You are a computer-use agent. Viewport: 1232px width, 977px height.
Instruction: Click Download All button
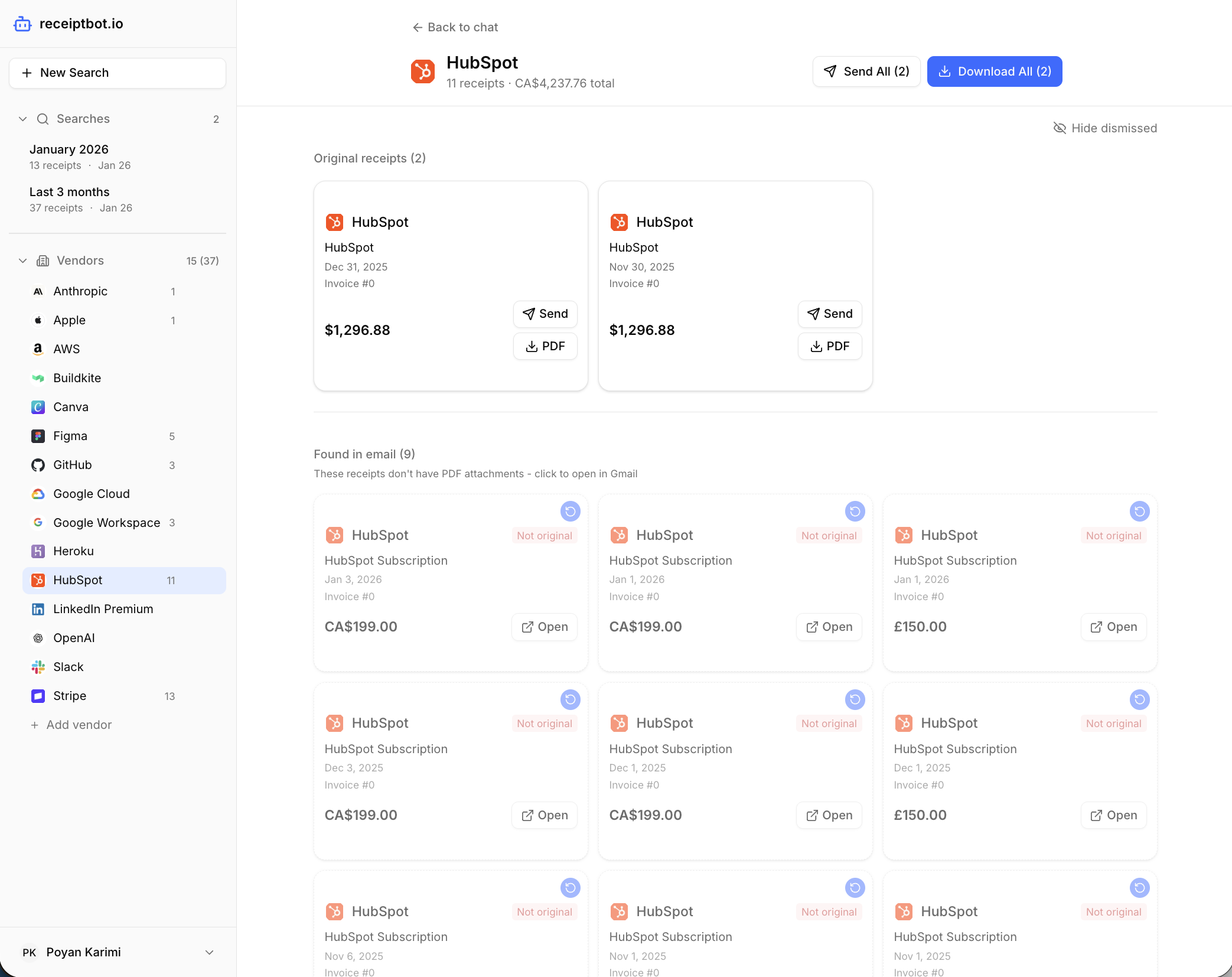click(994, 71)
